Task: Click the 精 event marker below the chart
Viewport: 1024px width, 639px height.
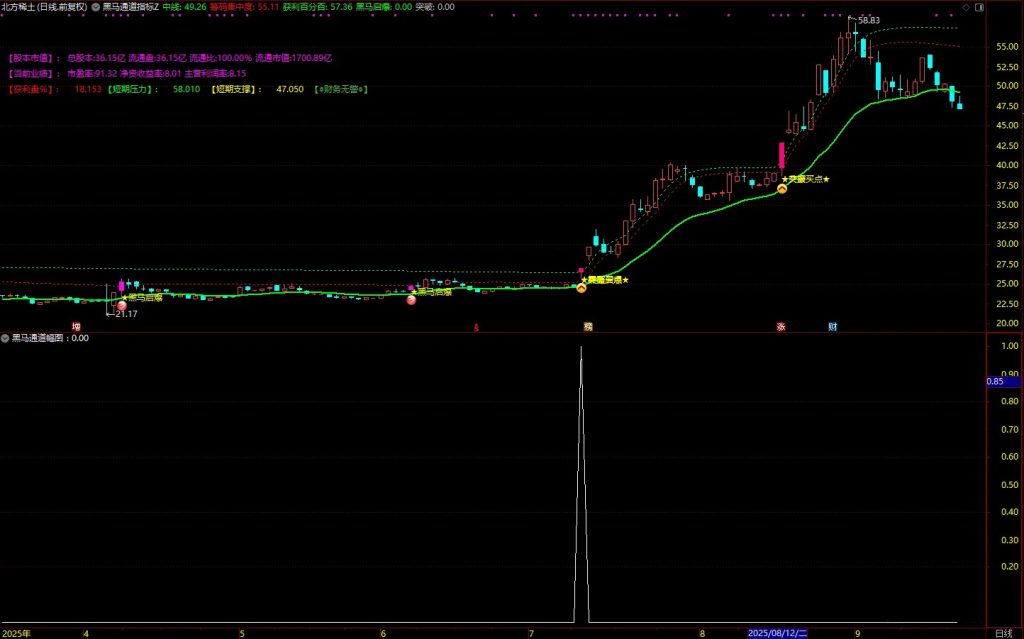Action: [588, 326]
